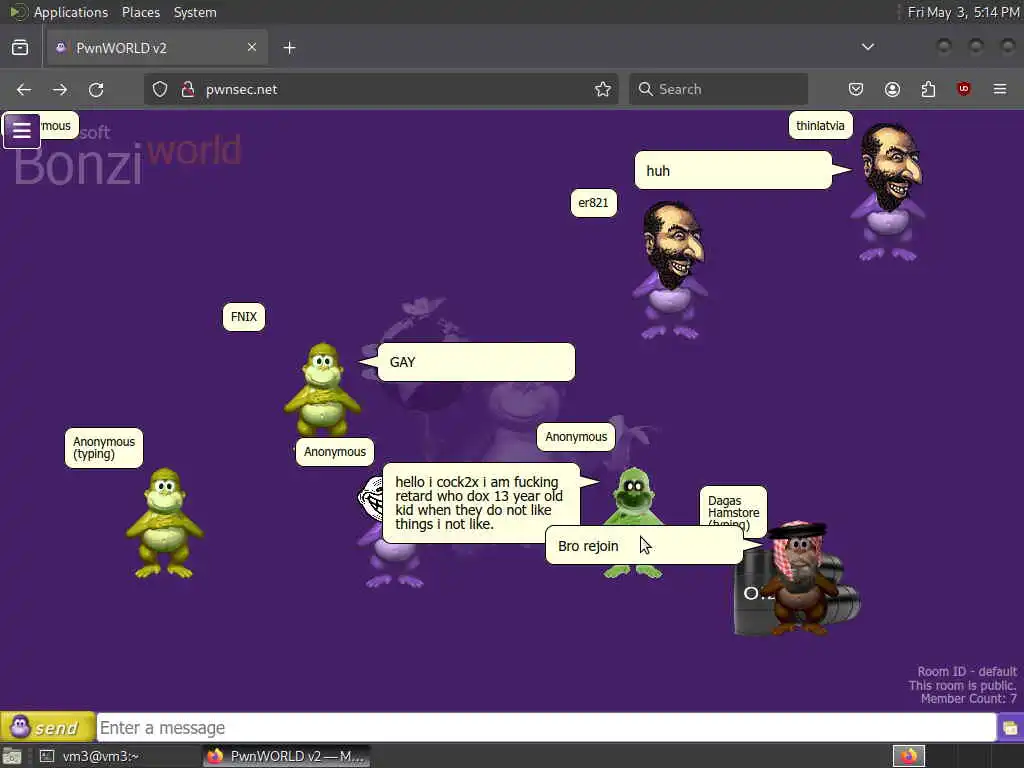
Task: Click the "Bro rejoin" speech bubble
Action: point(644,546)
